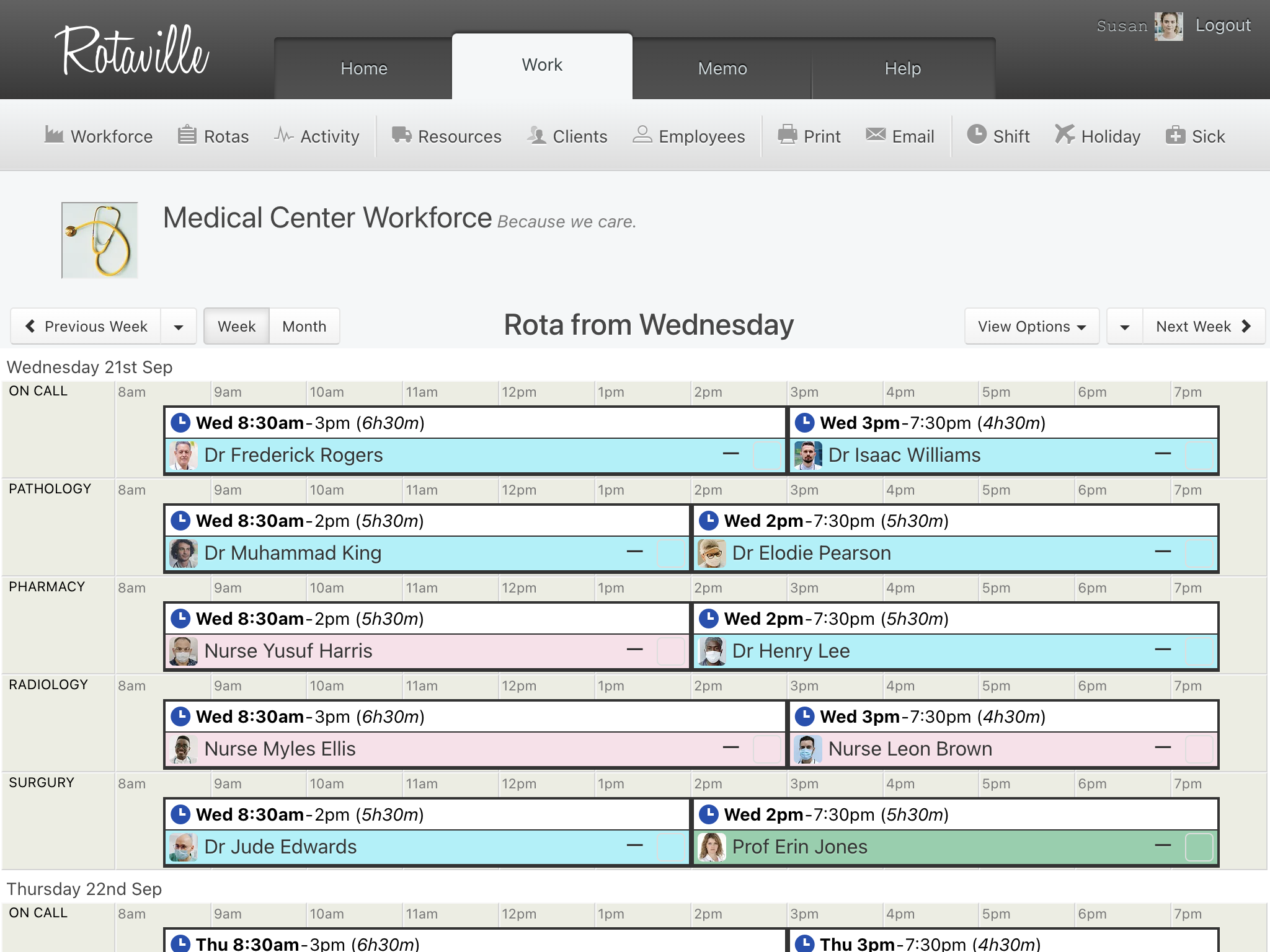Tick checkbox on Nurse Yusuf Harris shift
Viewport: 1270px width, 952px height.
coord(670,651)
